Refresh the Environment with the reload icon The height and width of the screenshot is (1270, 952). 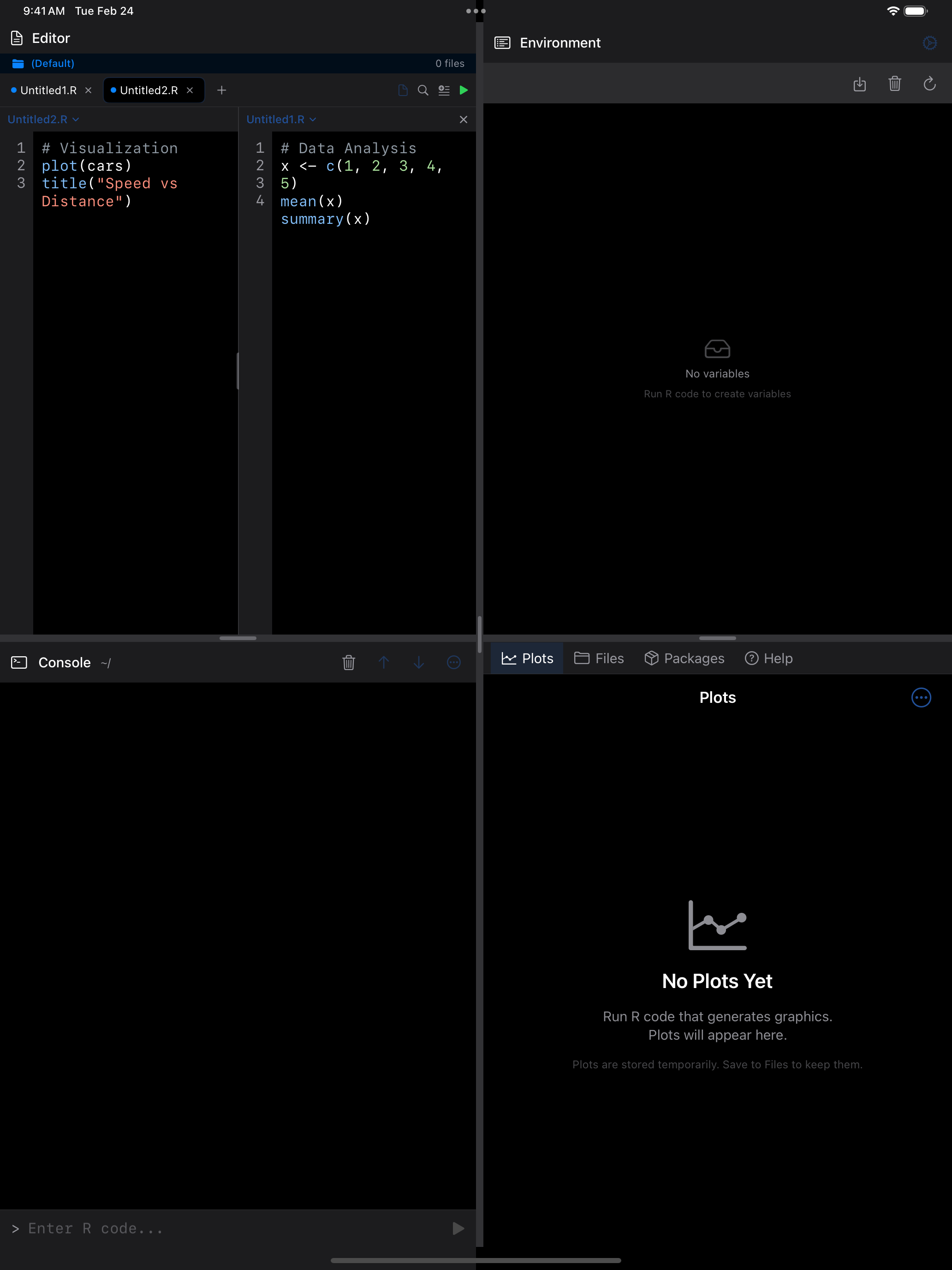point(929,84)
